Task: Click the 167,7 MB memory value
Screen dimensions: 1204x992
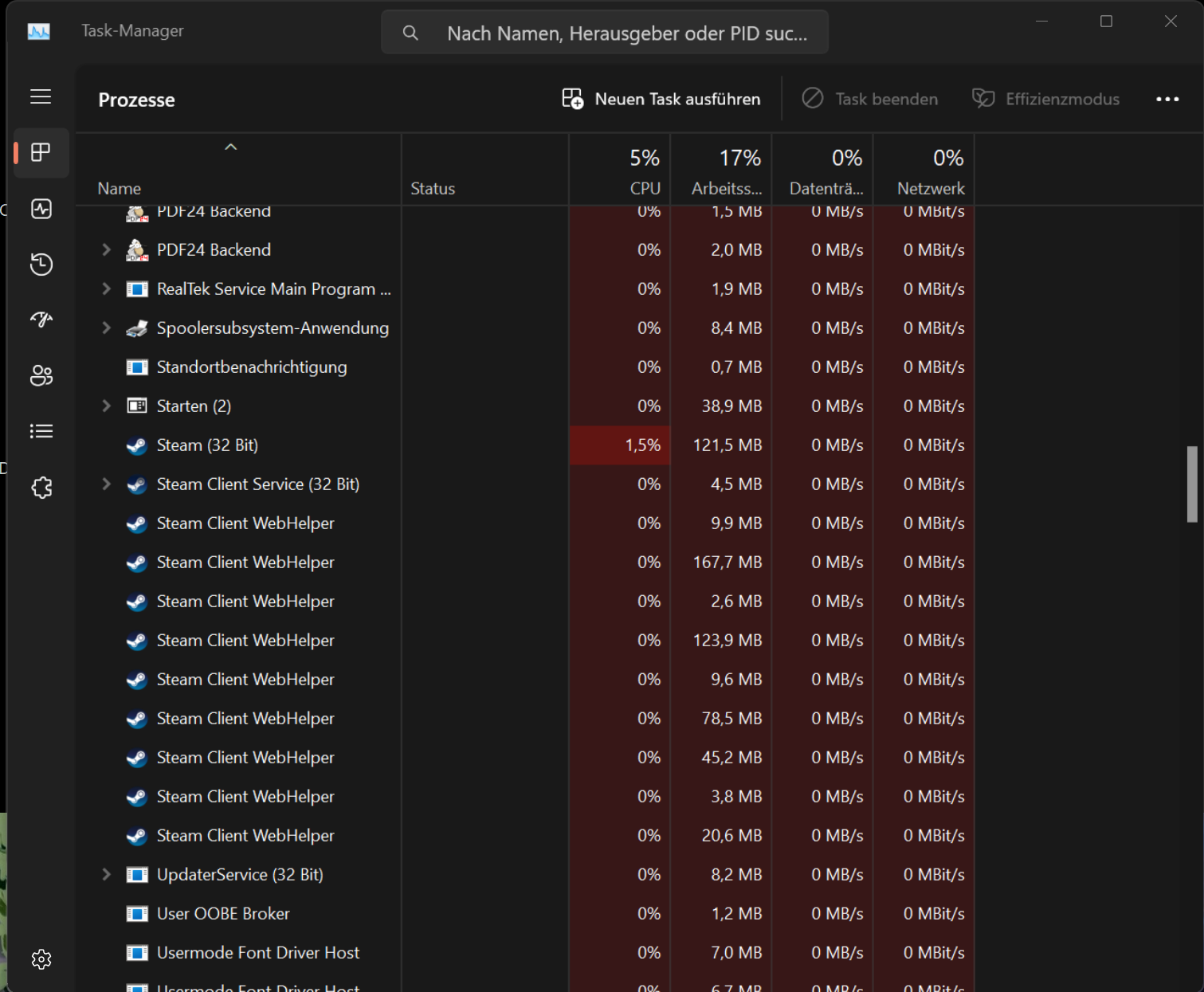Action: pos(727,563)
